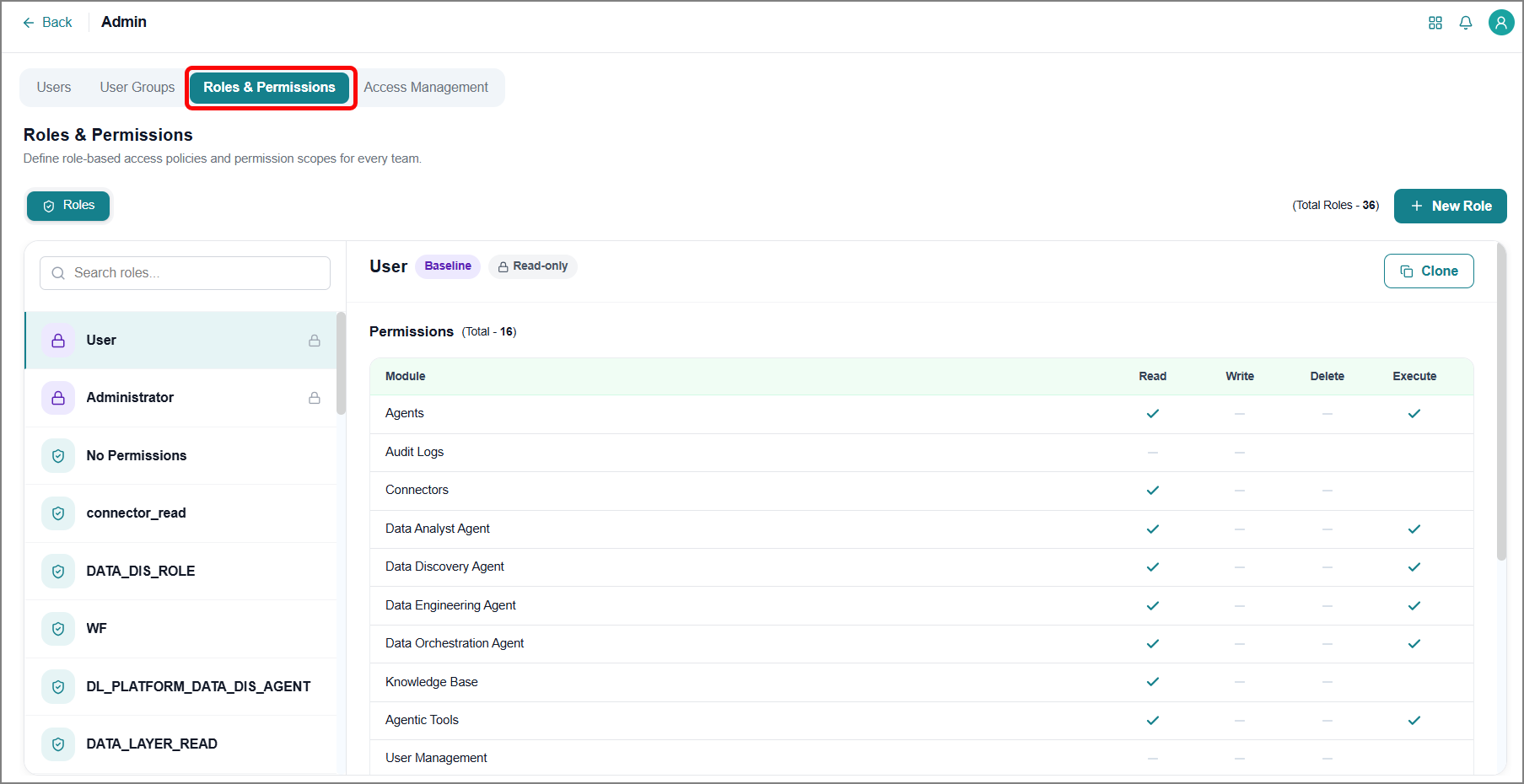The image size is (1524, 784).
Task: Create a New Role
Action: pos(1450,206)
